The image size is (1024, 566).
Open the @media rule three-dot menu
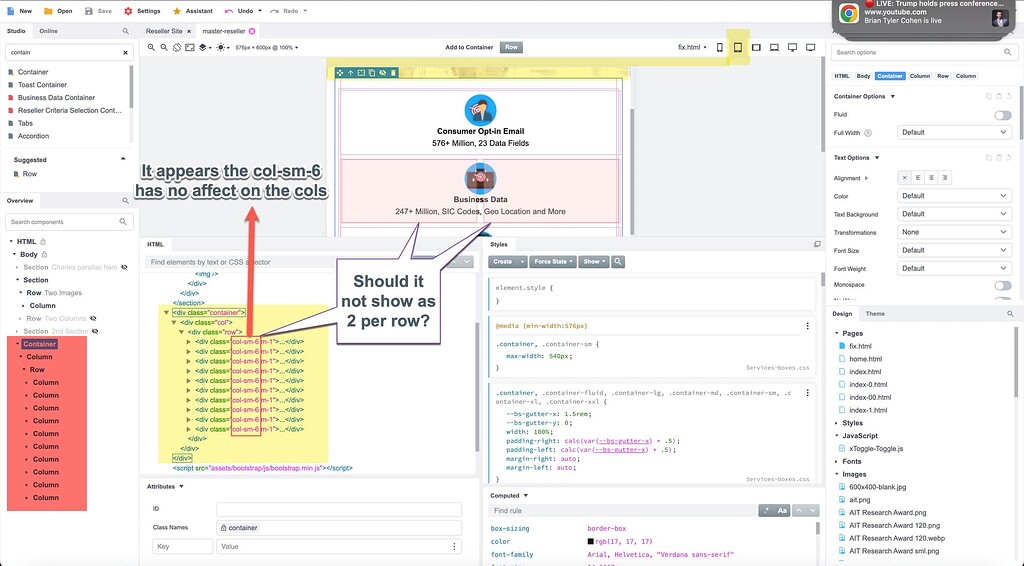tap(807, 326)
